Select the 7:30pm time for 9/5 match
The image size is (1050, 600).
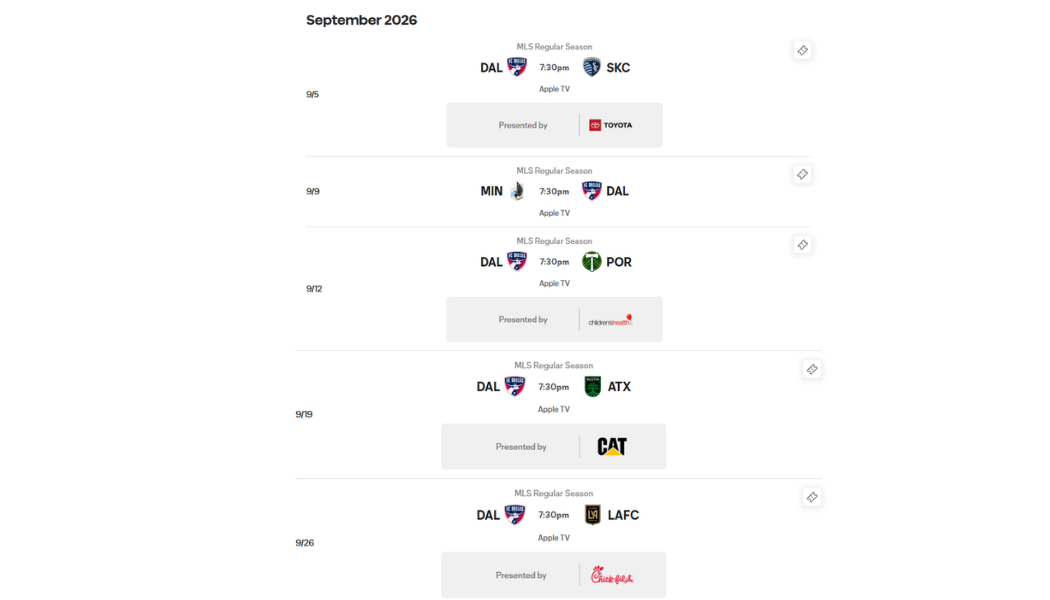[x=554, y=68]
